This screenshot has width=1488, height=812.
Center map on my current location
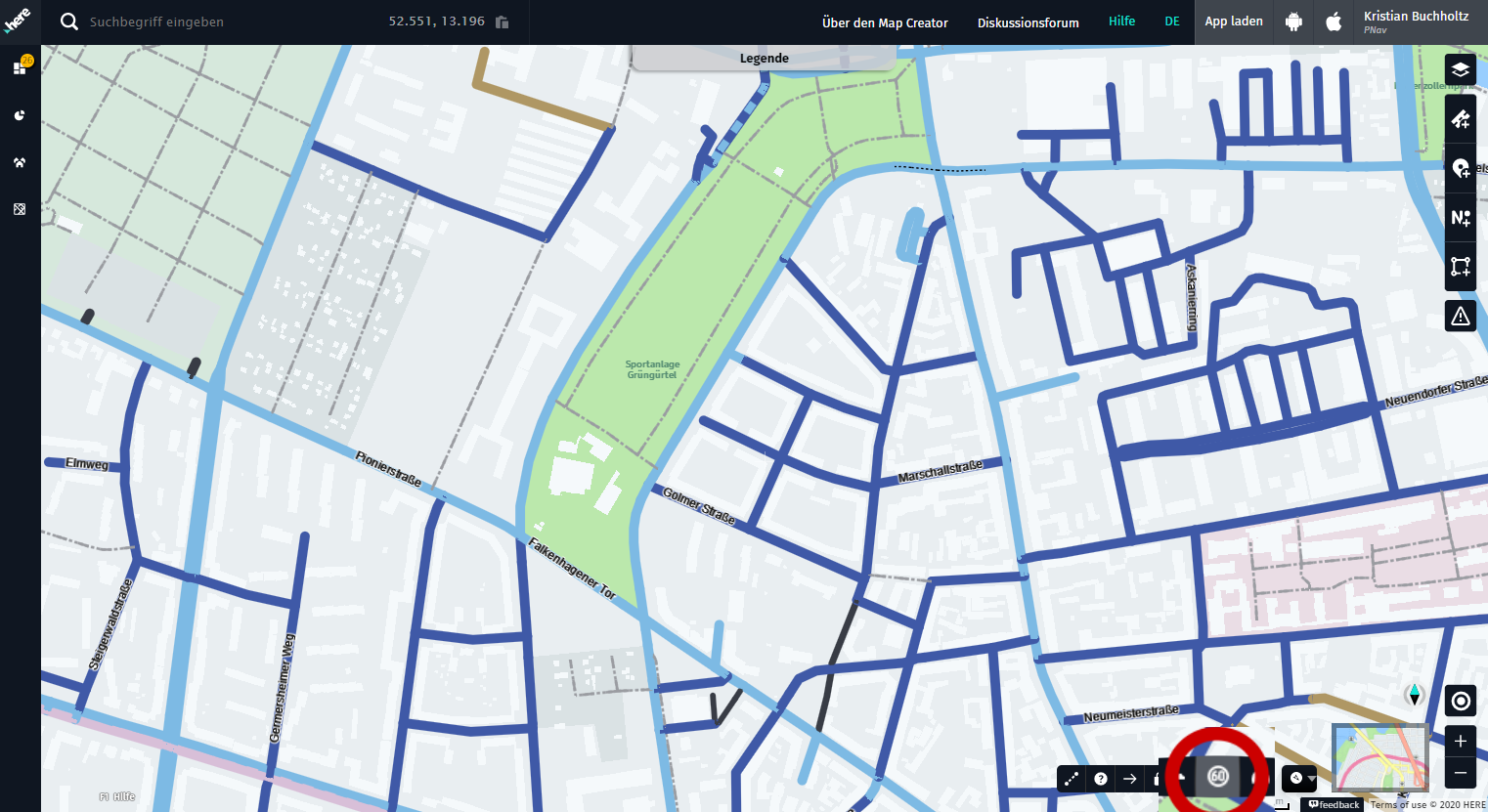pyautogui.click(x=1460, y=701)
